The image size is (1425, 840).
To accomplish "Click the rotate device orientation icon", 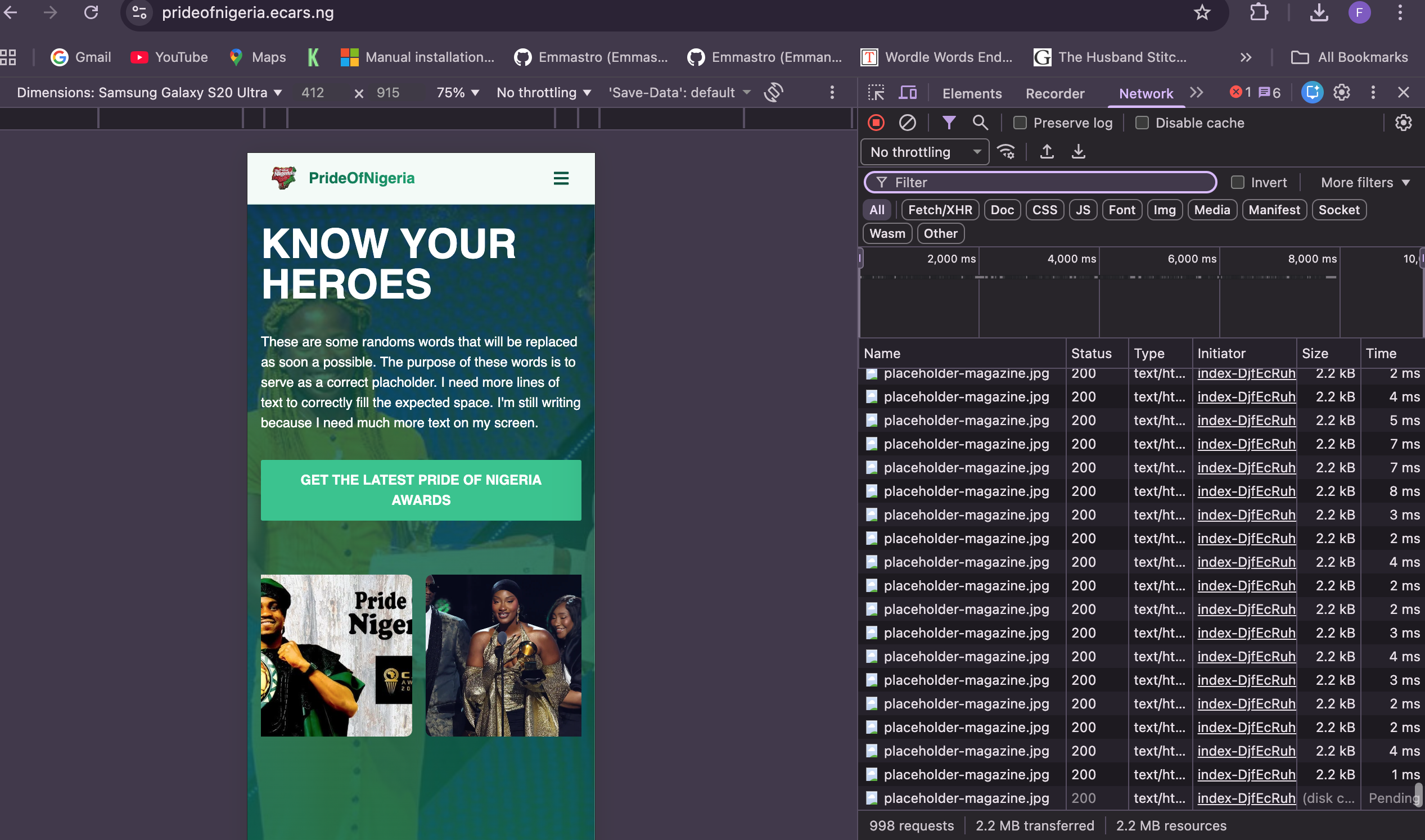I will coord(773,92).
